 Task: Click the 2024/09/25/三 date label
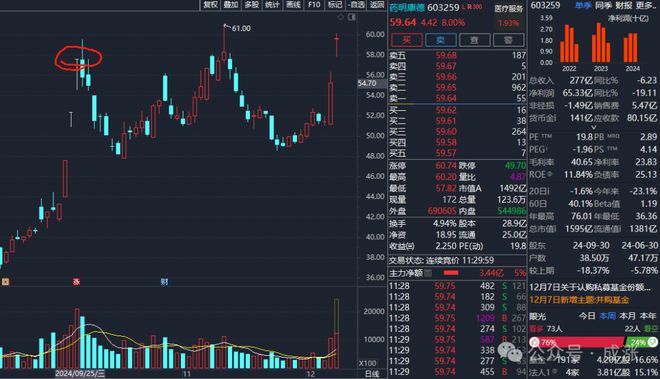(x=80, y=374)
